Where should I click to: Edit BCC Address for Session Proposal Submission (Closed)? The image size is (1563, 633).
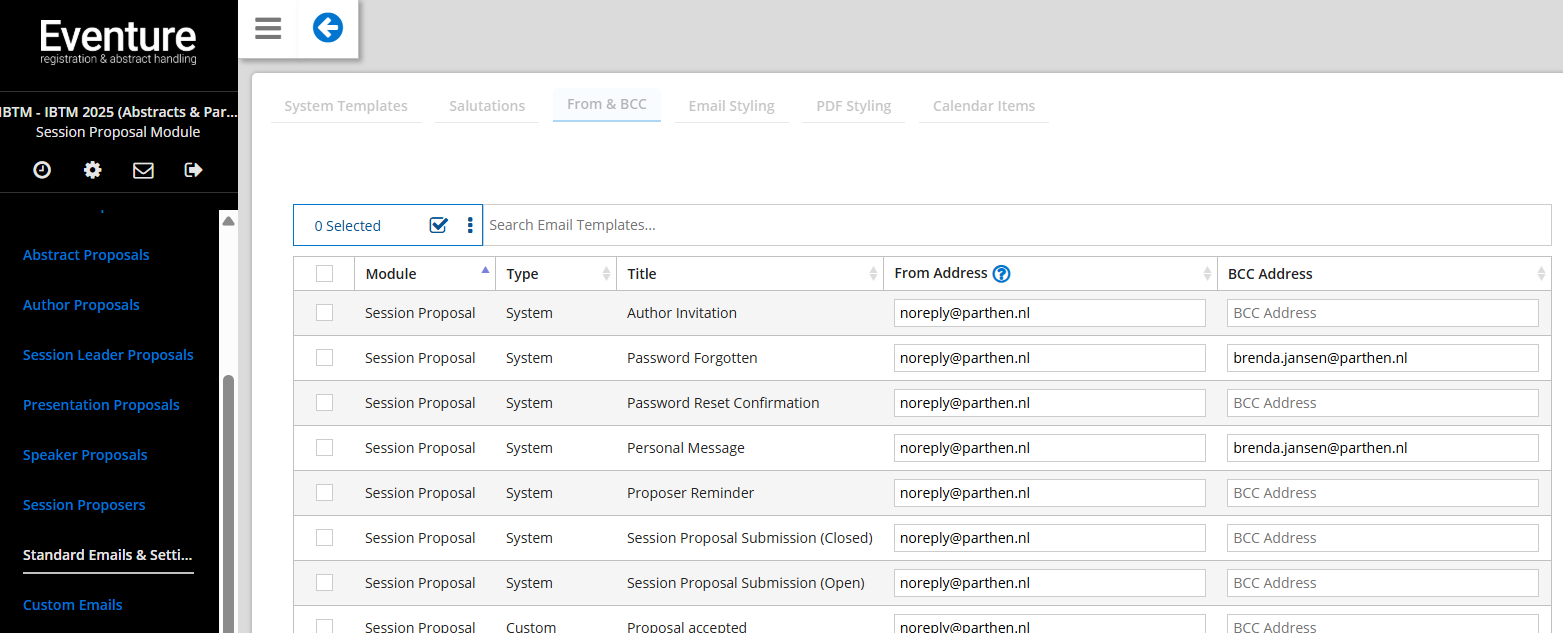click(1383, 538)
